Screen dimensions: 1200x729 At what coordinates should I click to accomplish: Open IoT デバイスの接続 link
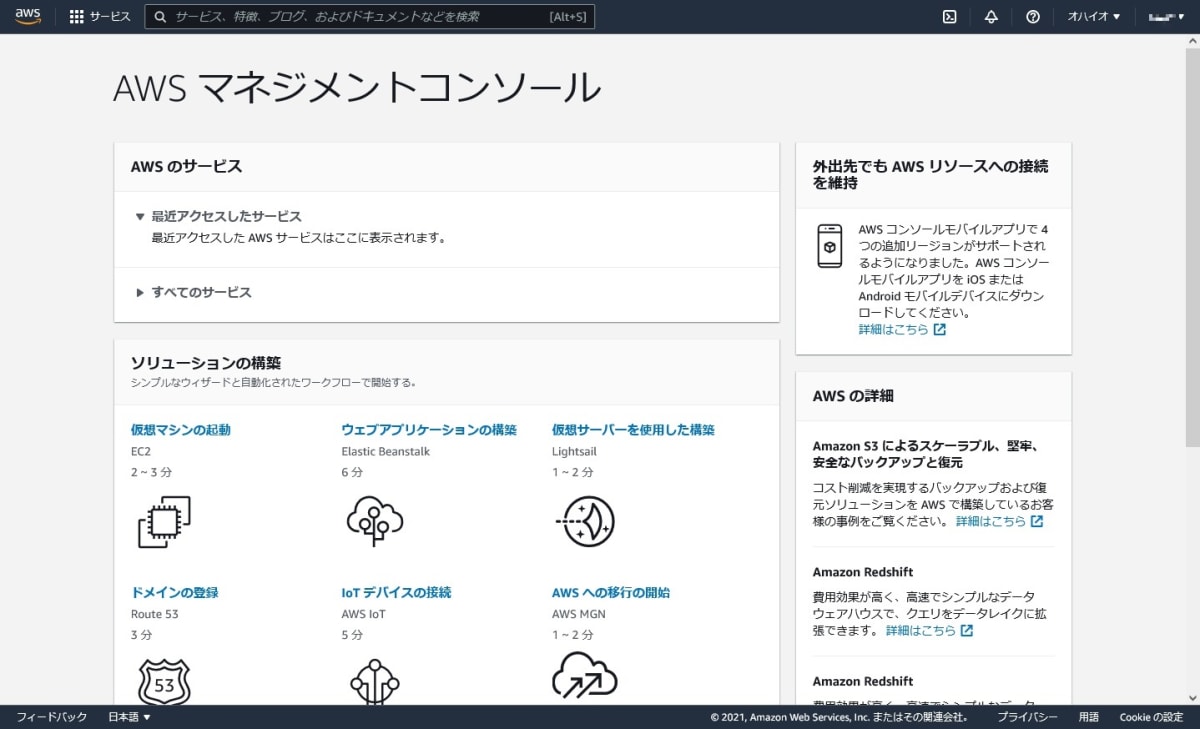pyautogui.click(x=396, y=593)
